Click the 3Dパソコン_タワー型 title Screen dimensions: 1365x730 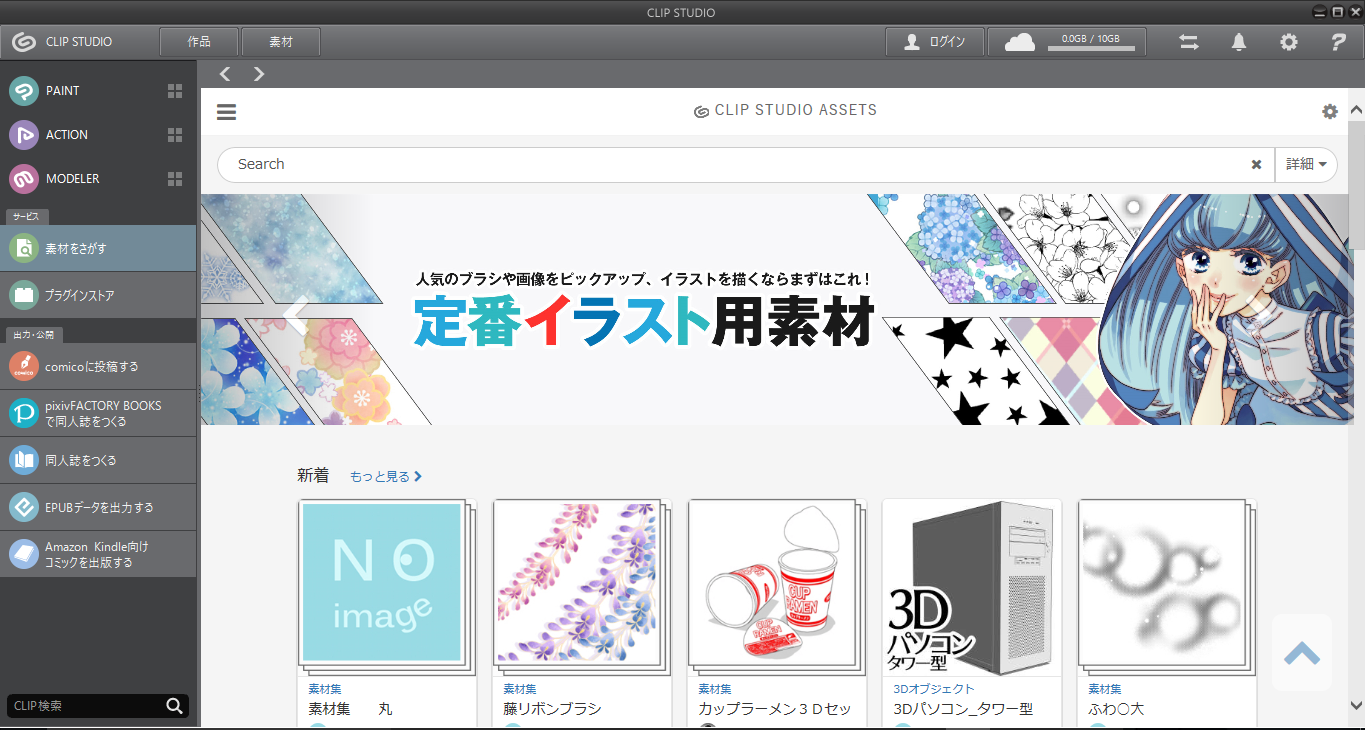963,709
